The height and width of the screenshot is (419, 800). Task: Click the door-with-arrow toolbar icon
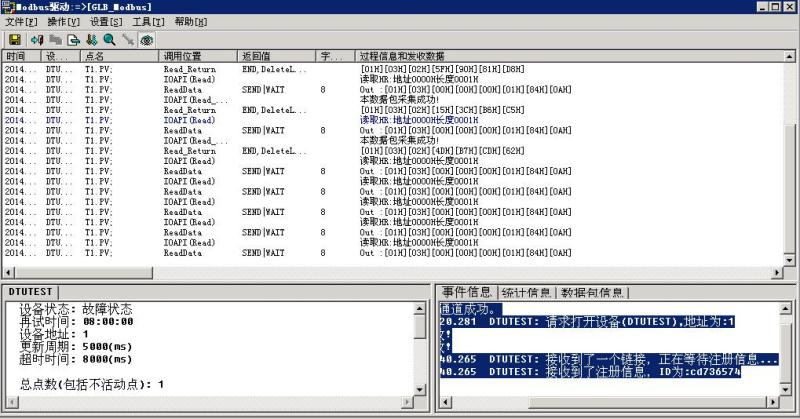coord(37,40)
